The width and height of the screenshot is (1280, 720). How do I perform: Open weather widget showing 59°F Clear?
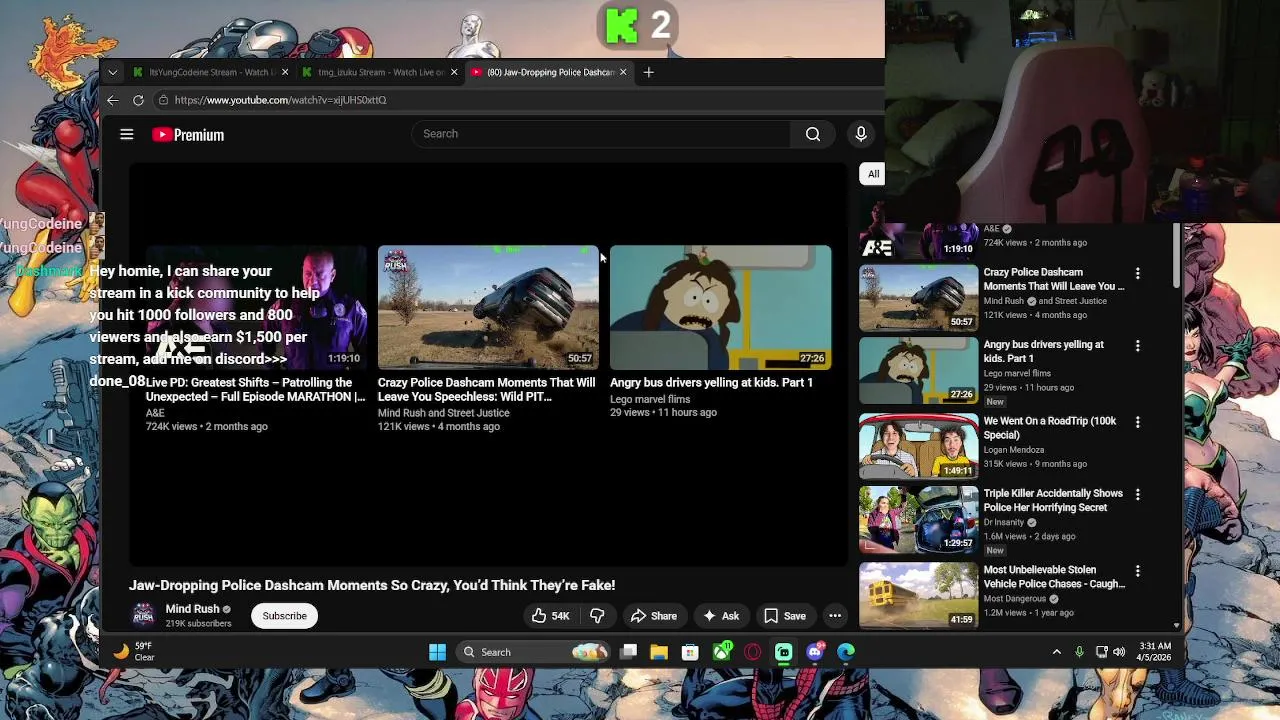pyautogui.click(x=134, y=652)
